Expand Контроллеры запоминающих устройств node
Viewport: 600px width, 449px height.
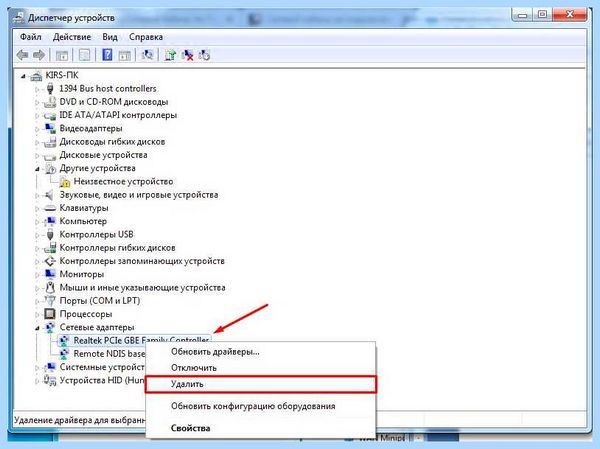point(37,262)
